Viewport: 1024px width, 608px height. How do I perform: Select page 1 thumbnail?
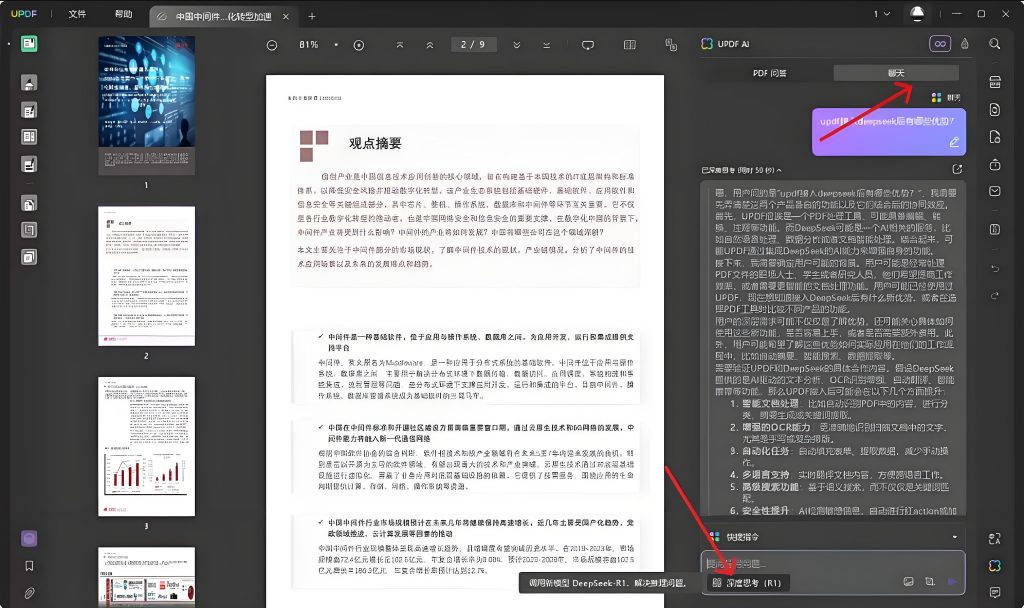[x=146, y=105]
